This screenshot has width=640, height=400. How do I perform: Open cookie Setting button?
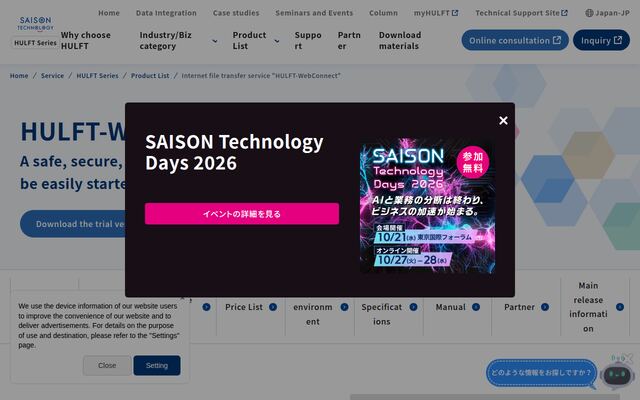[157, 365]
